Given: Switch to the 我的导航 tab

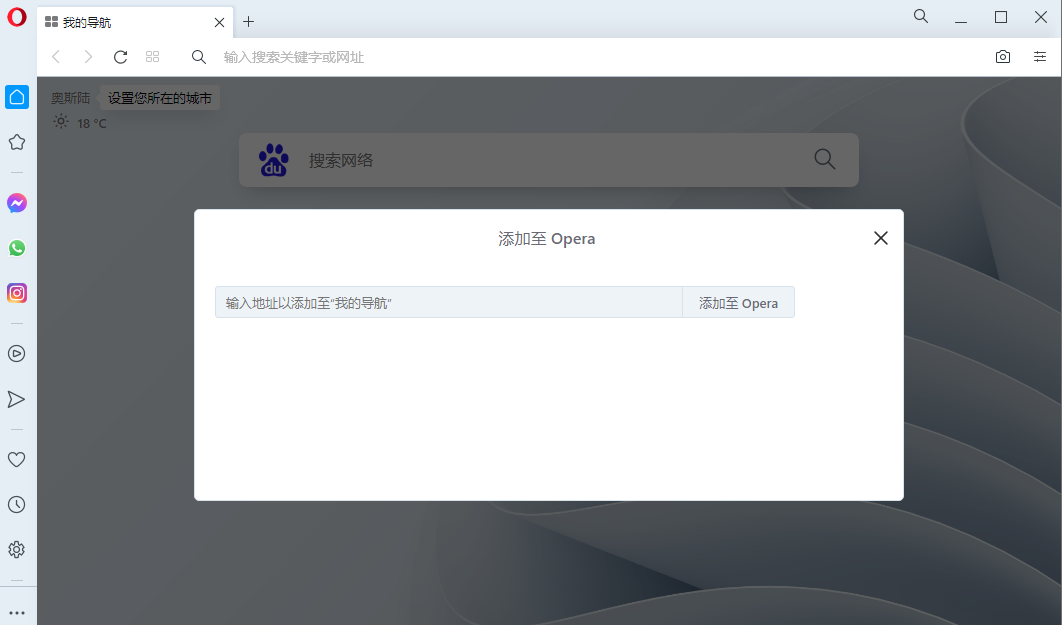Looking at the screenshot, I should coord(120,21).
